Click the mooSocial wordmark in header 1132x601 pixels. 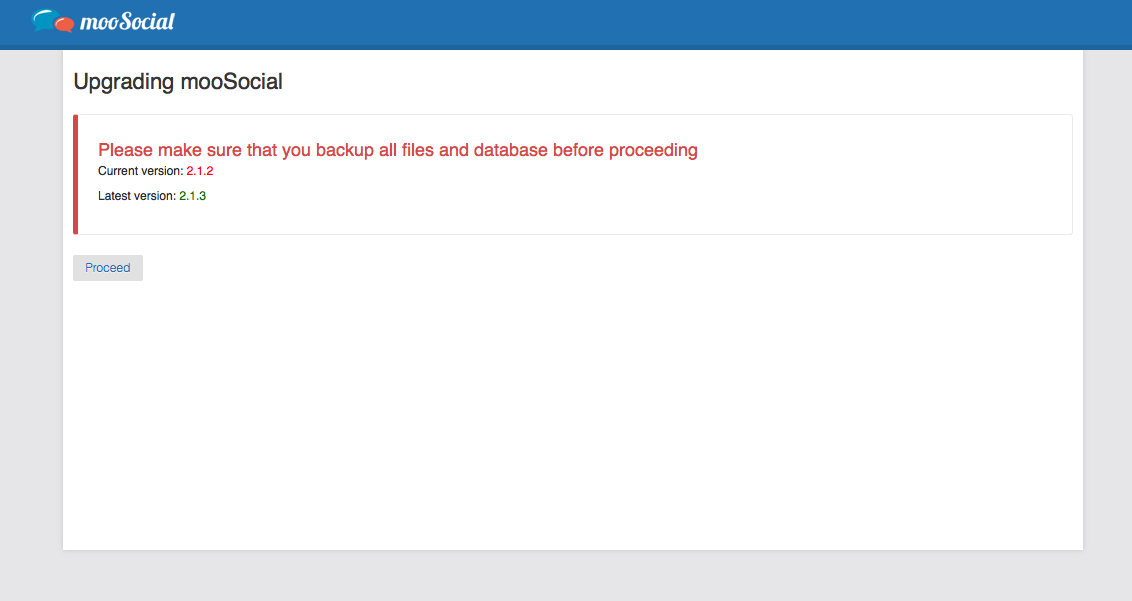point(127,21)
